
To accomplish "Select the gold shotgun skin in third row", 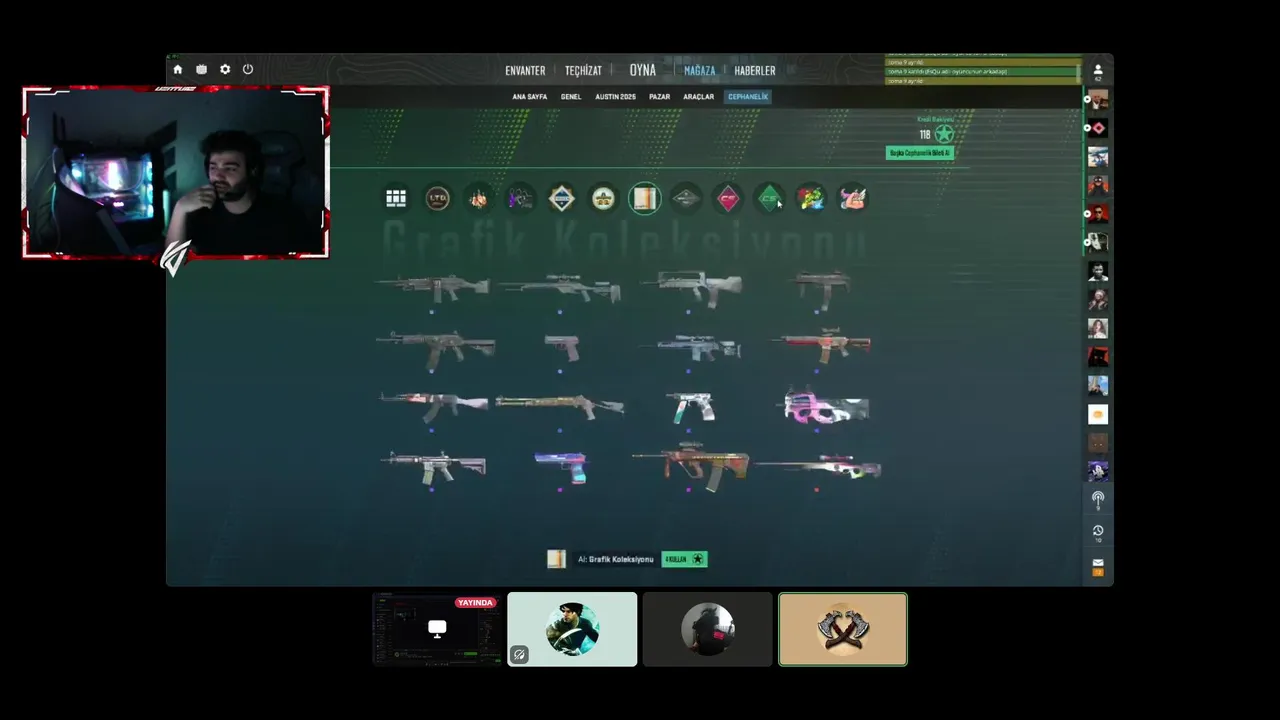I will click(559, 406).
